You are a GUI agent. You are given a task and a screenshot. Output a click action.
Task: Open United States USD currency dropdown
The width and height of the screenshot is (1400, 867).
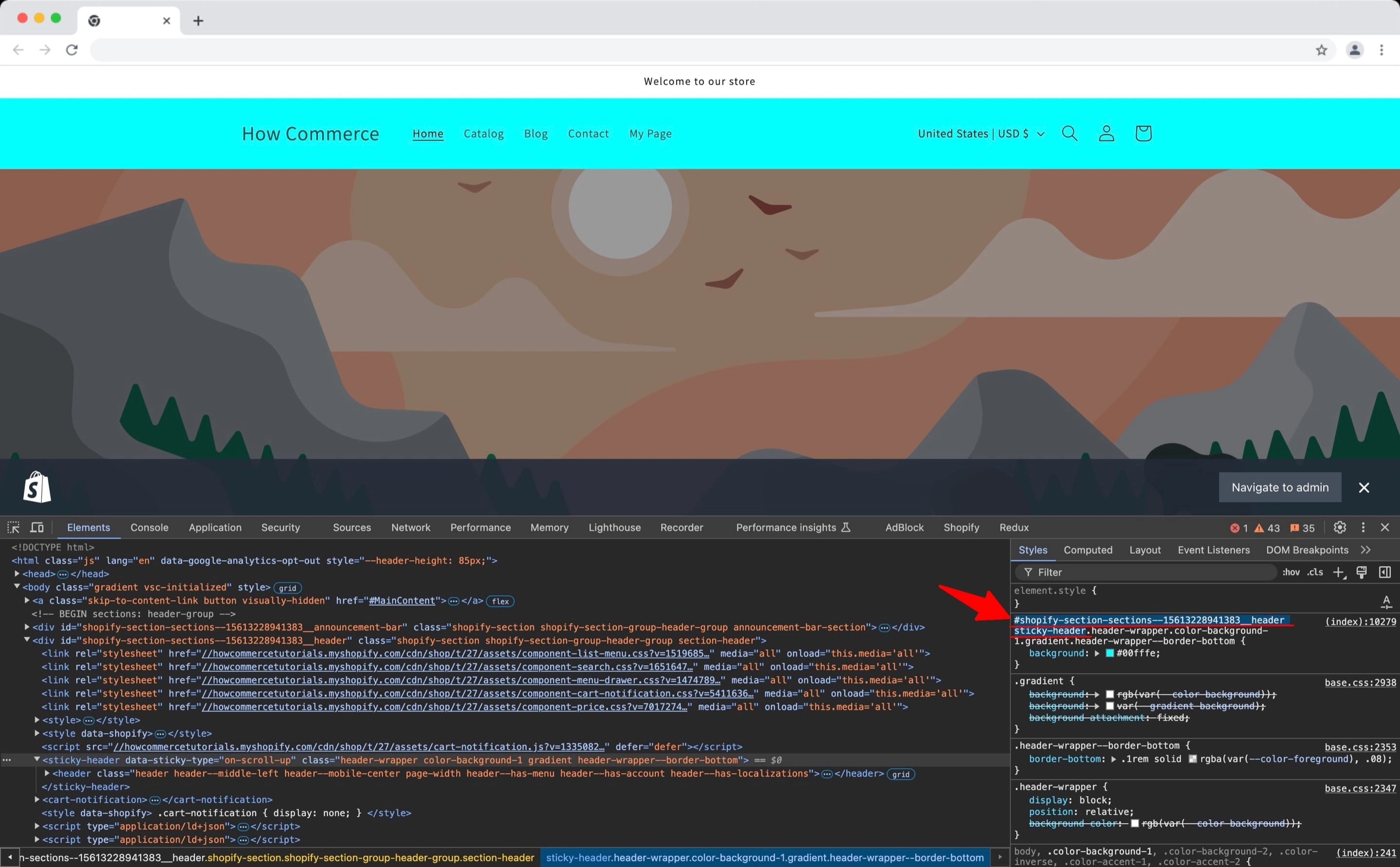[x=981, y=134]
